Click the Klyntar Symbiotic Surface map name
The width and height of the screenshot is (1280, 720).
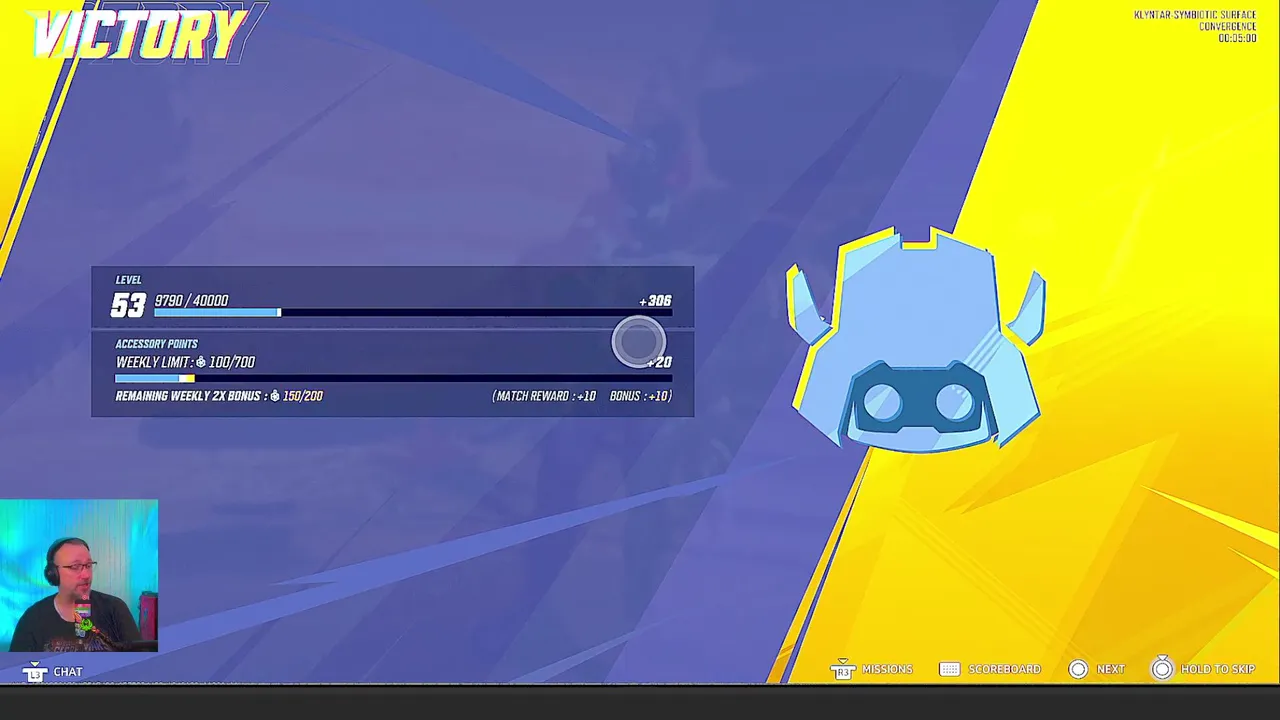click(1194, 15)
